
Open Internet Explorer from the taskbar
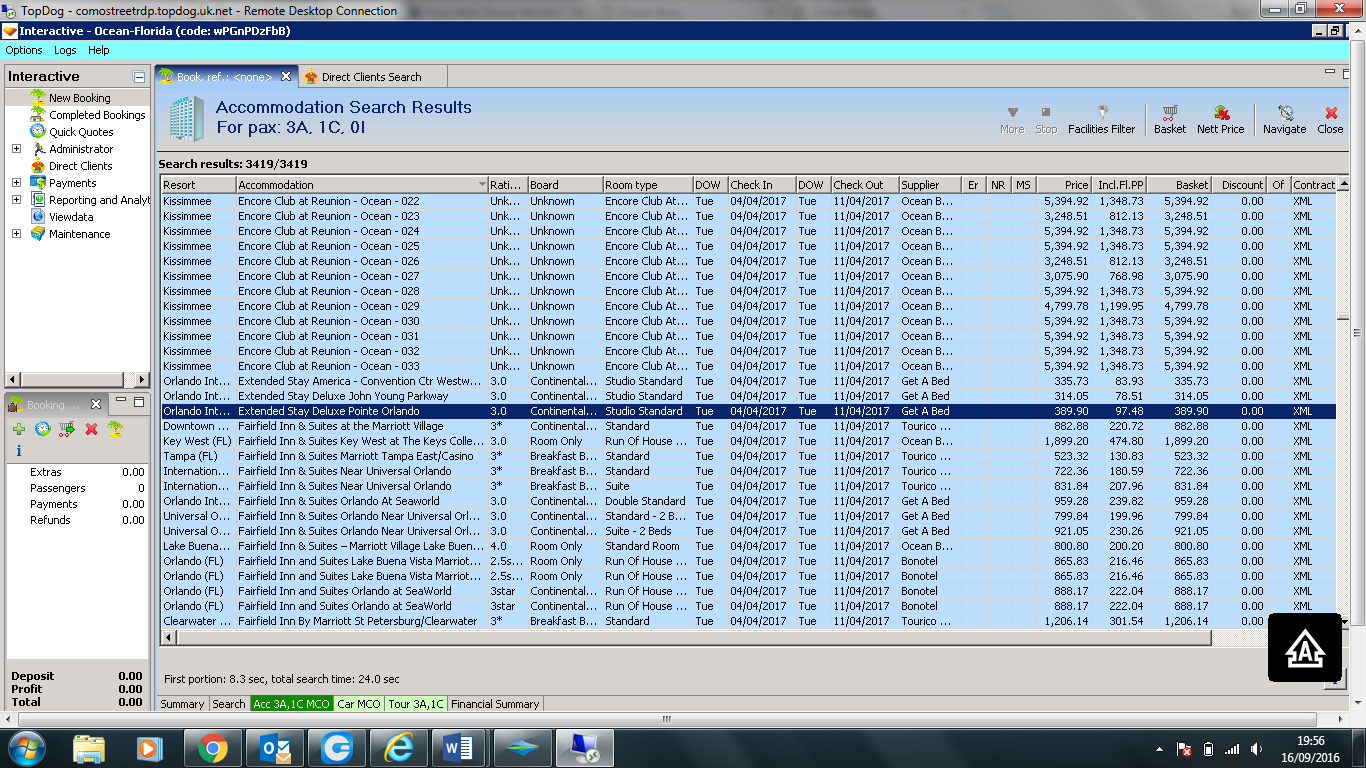(398, 748)
